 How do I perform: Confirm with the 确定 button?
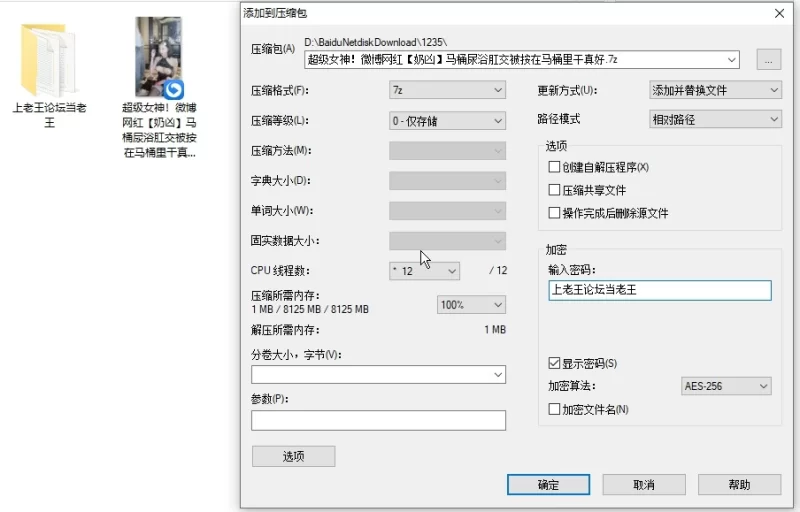click(x=548, y=484)
